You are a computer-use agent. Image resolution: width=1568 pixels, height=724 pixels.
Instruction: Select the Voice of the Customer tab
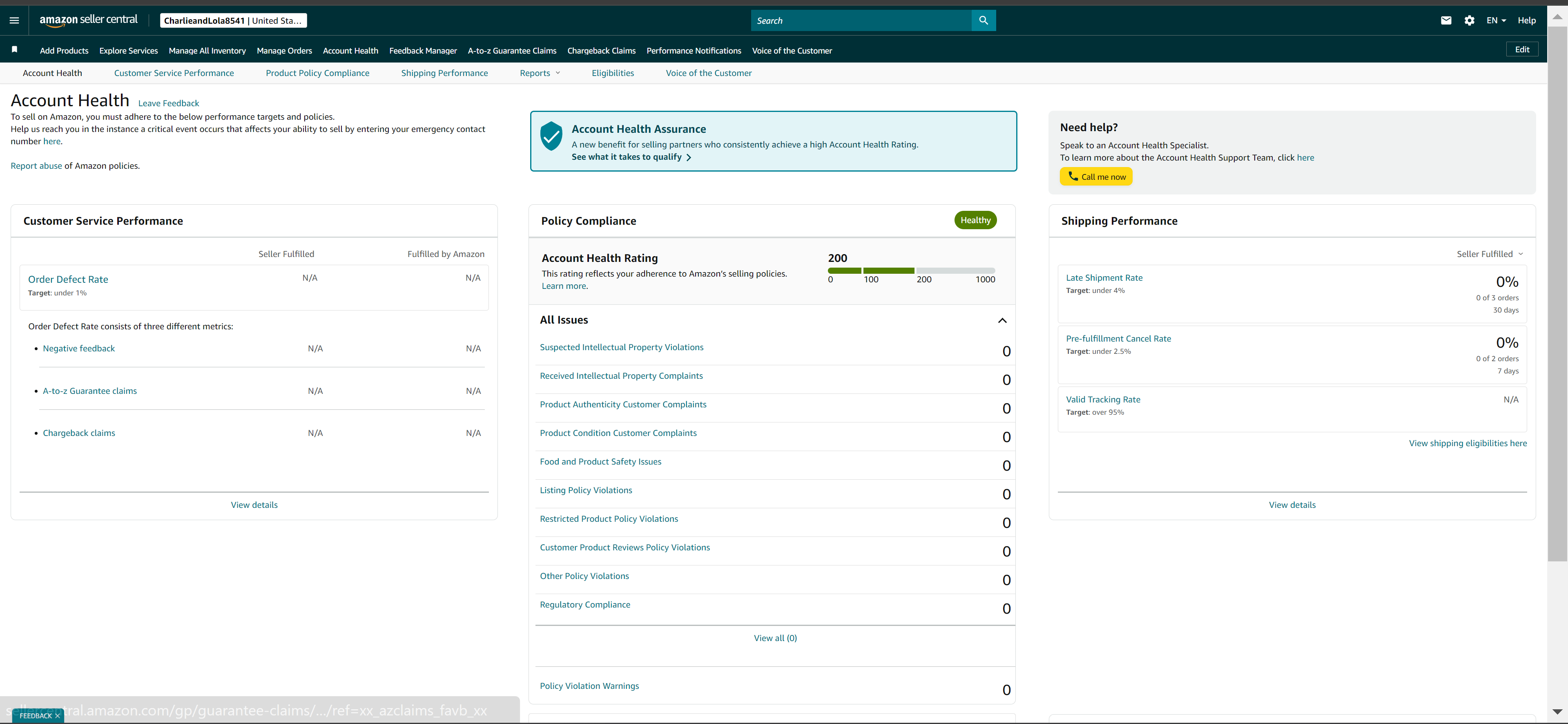point(709,73)
